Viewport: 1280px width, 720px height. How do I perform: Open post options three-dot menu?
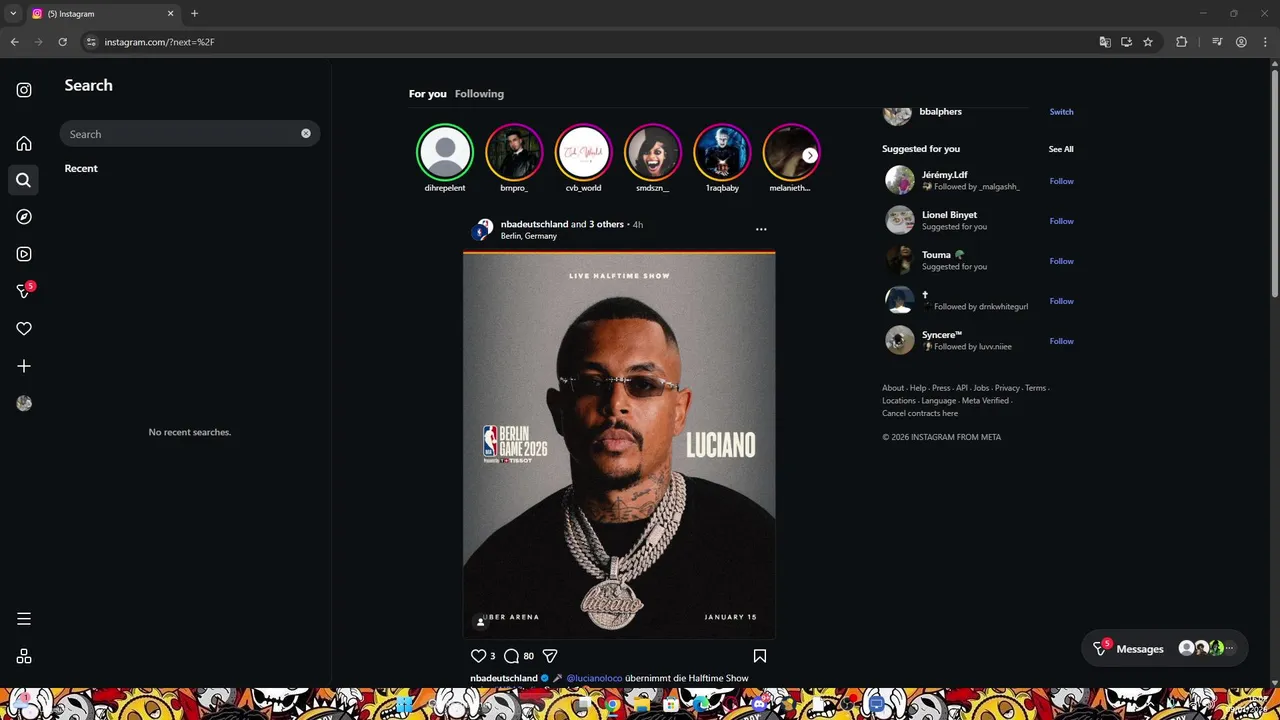pos(761,229)
